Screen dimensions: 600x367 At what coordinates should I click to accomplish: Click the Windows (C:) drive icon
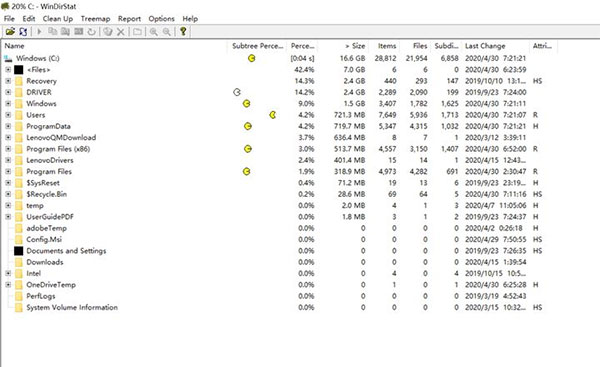(8, 58)
